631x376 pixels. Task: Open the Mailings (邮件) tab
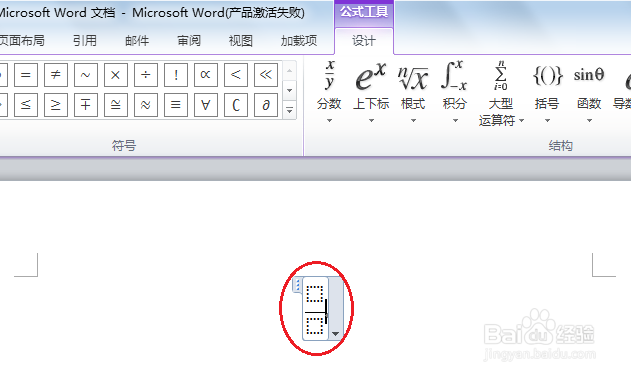pos(137,41)
